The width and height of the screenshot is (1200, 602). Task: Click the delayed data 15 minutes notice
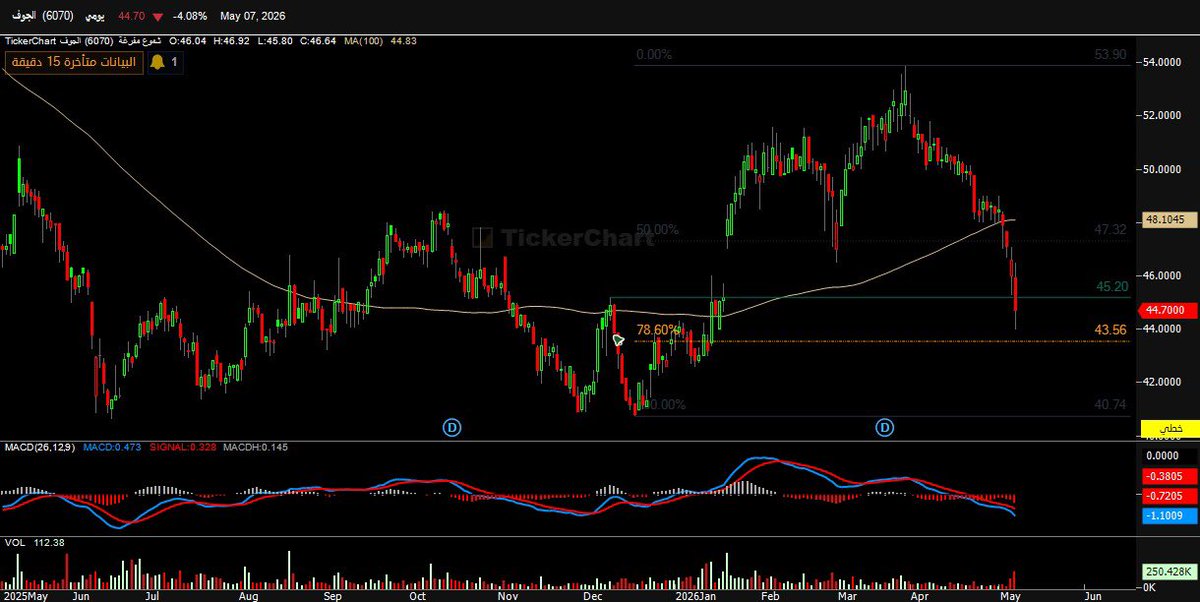point(74,62)
